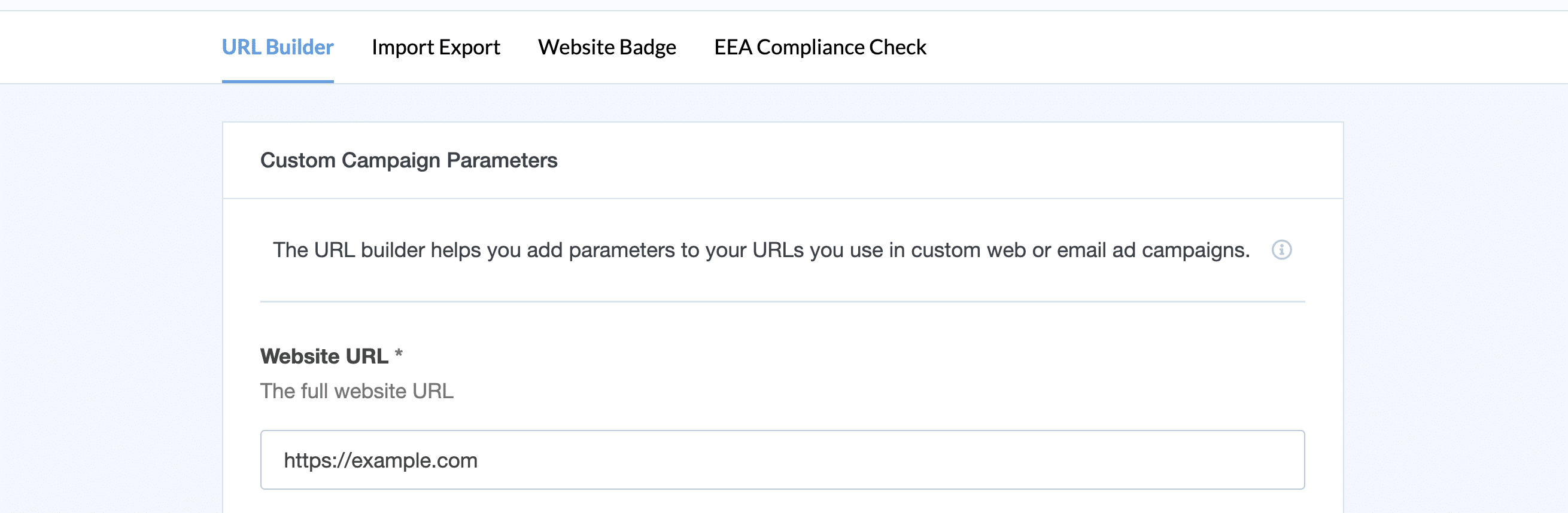
Task: Click the blue underline beneath URL Builder
Action: pyautogui.click(x=278, y=81)
